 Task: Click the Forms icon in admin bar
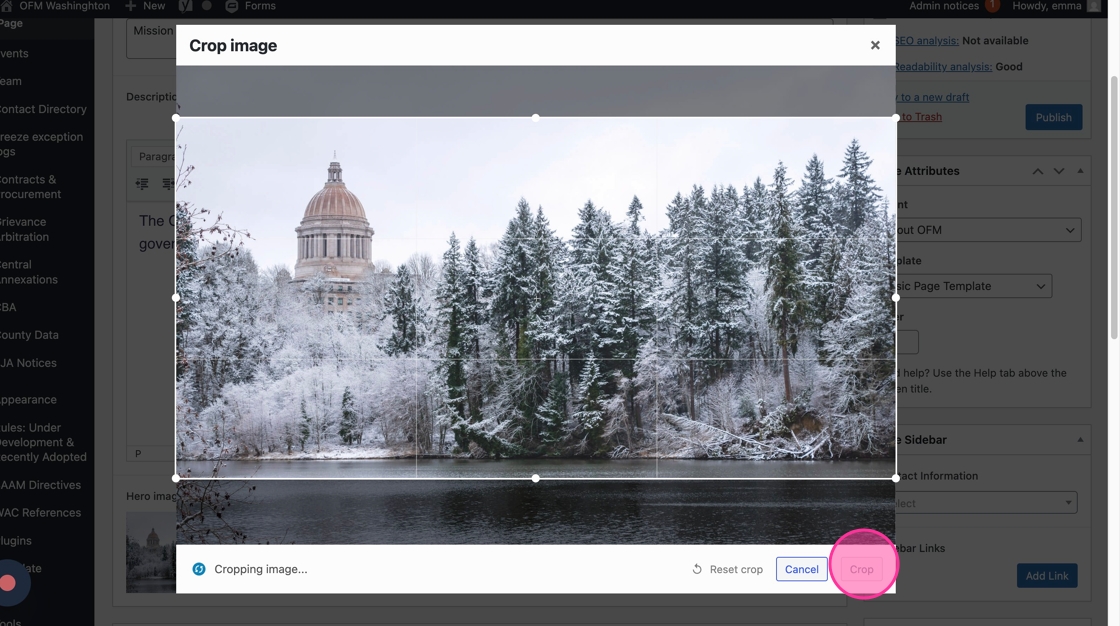[231, 6]
